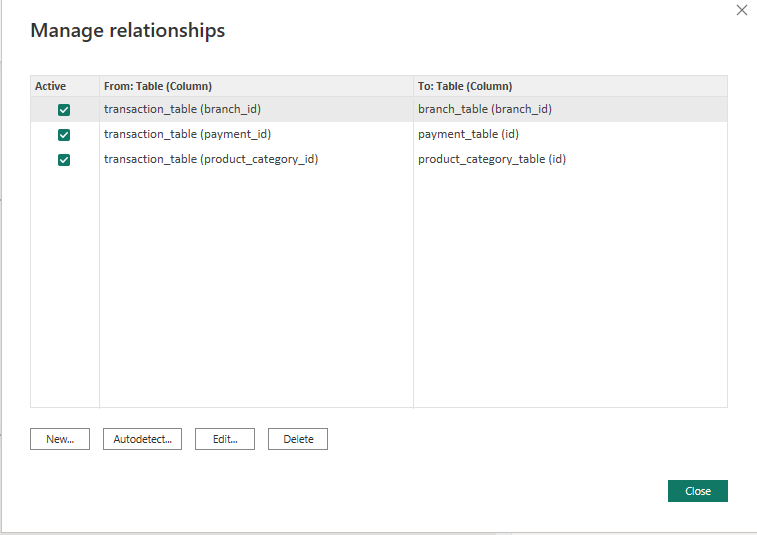Viewport: 757px width, 535px height.
Task: Click the To: Table (Column) header
Action: click(x=465, y=86)
